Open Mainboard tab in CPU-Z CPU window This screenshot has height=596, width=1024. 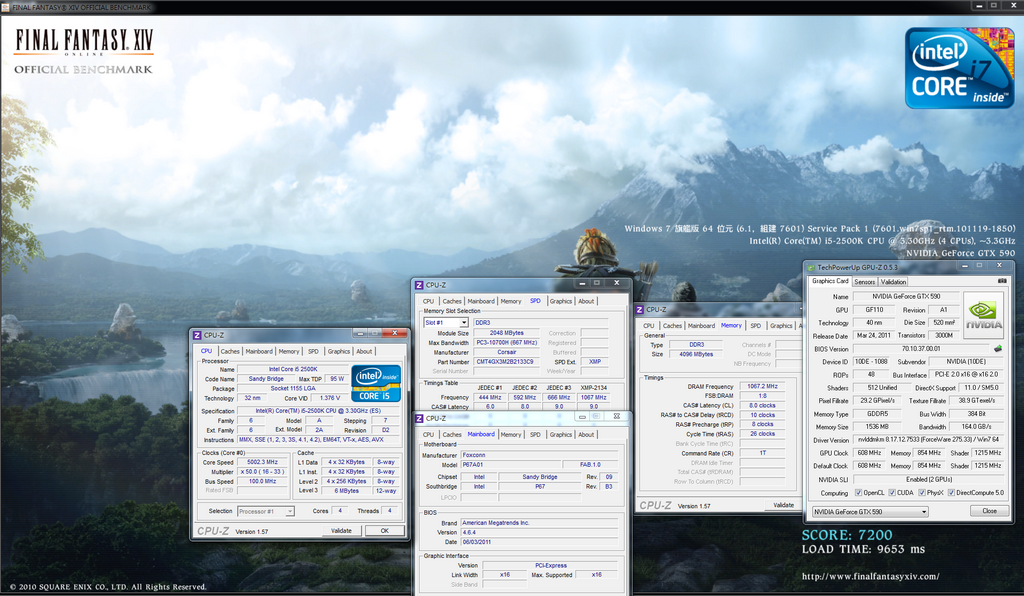pos(259,351)
